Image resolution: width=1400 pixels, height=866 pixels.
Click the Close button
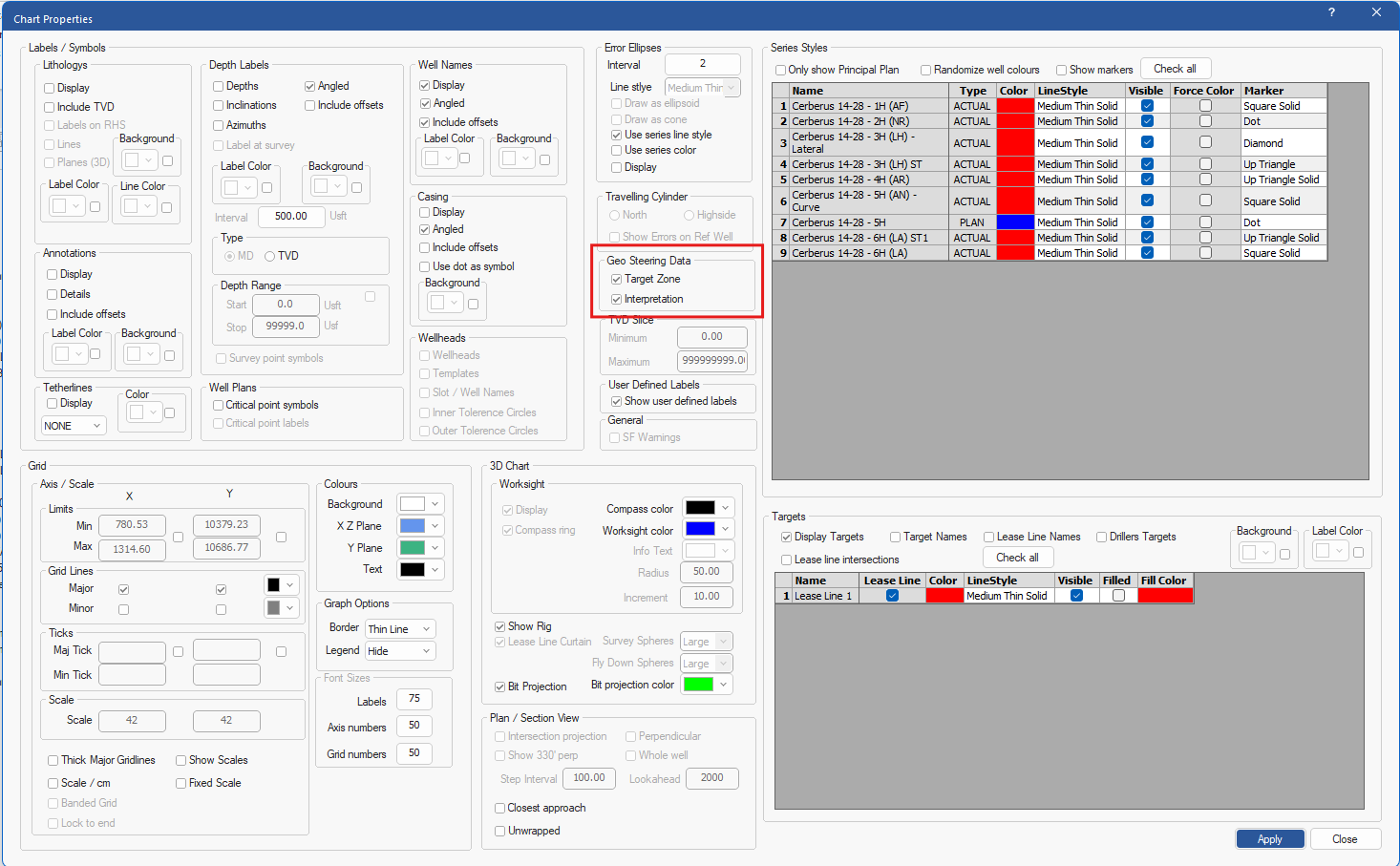(1345, 839)
